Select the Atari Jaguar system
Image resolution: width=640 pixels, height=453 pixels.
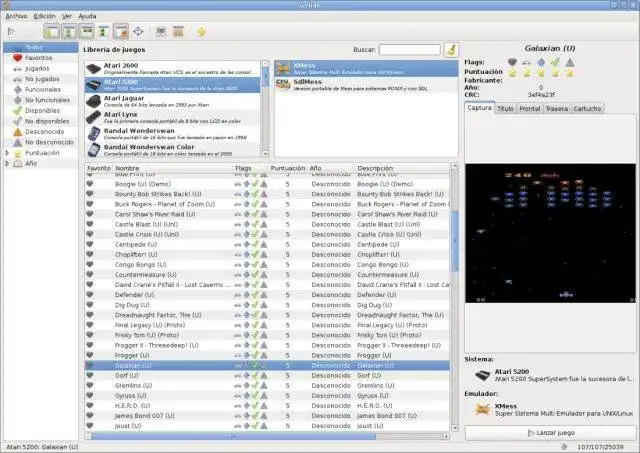172,101
